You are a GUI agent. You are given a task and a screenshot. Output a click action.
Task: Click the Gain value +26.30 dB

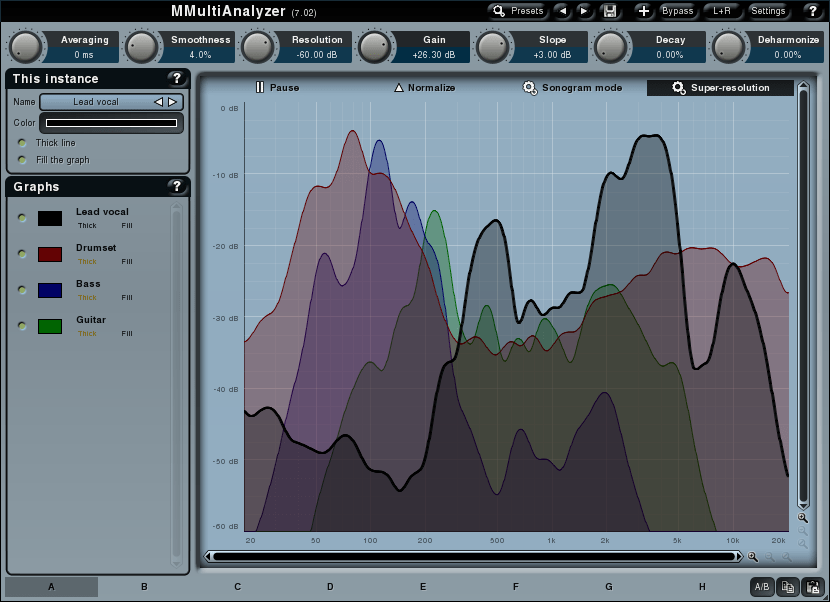click(434, 55)
